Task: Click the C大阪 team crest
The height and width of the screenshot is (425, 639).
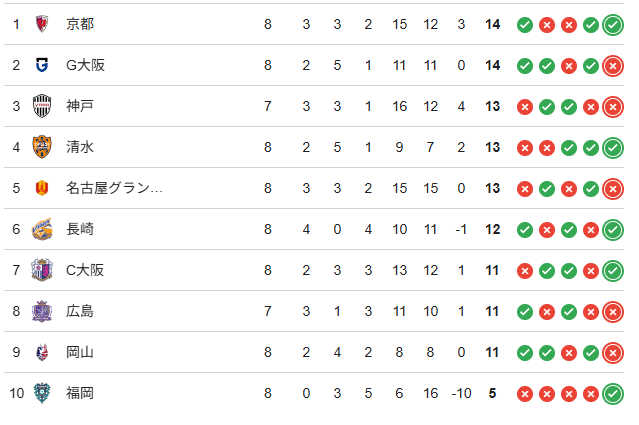Action: (42, 270)
